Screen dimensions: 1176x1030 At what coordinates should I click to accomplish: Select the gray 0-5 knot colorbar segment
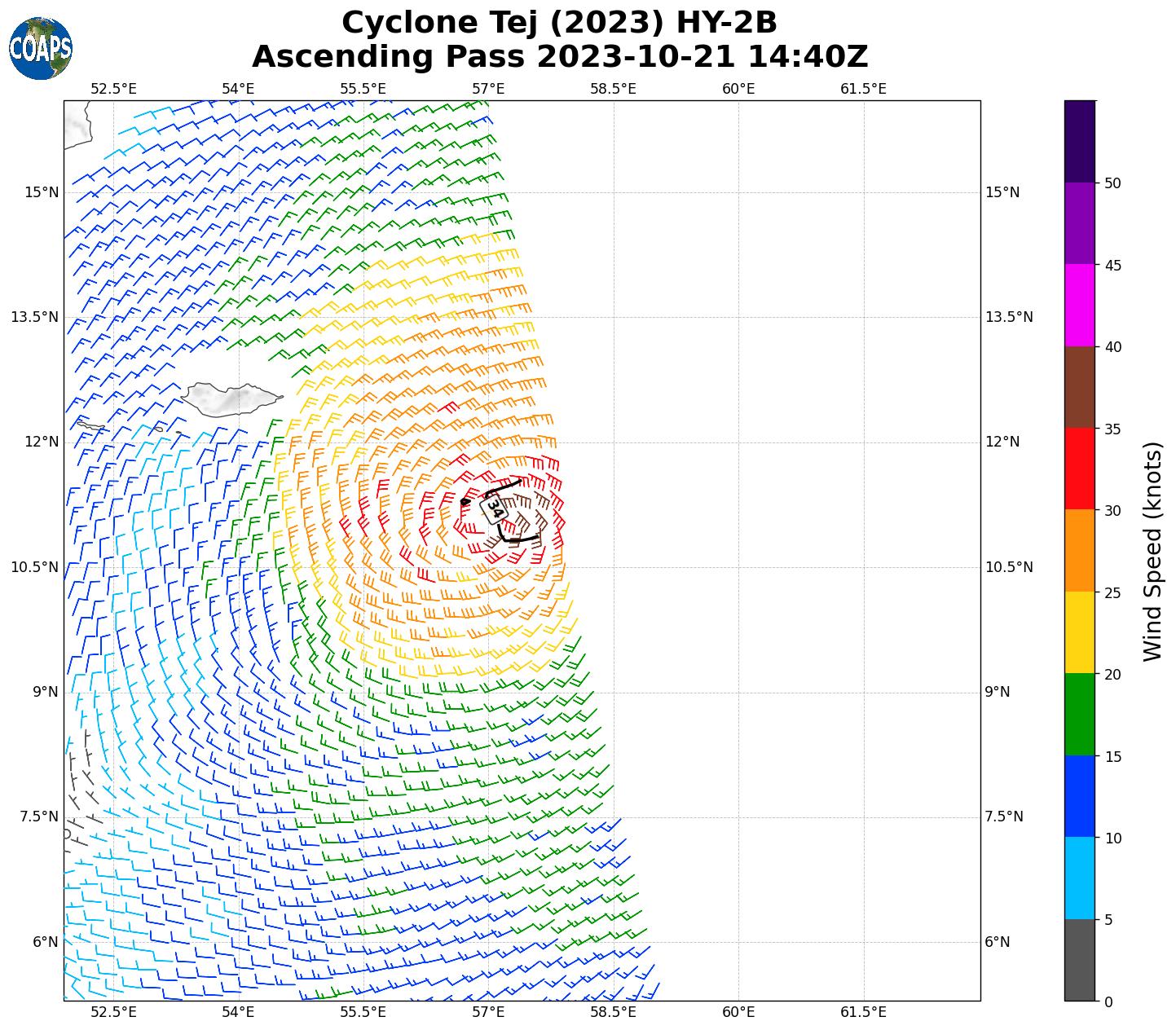tap(1080, 960)
